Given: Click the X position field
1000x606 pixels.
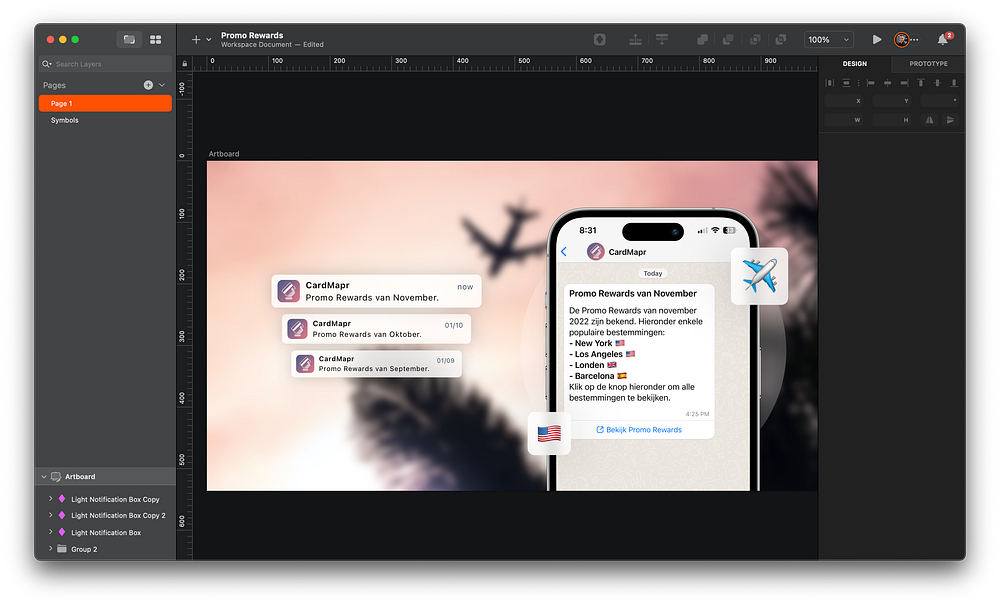Looking at the screenshot, I should pyautogui.click(x=844, y=101).
